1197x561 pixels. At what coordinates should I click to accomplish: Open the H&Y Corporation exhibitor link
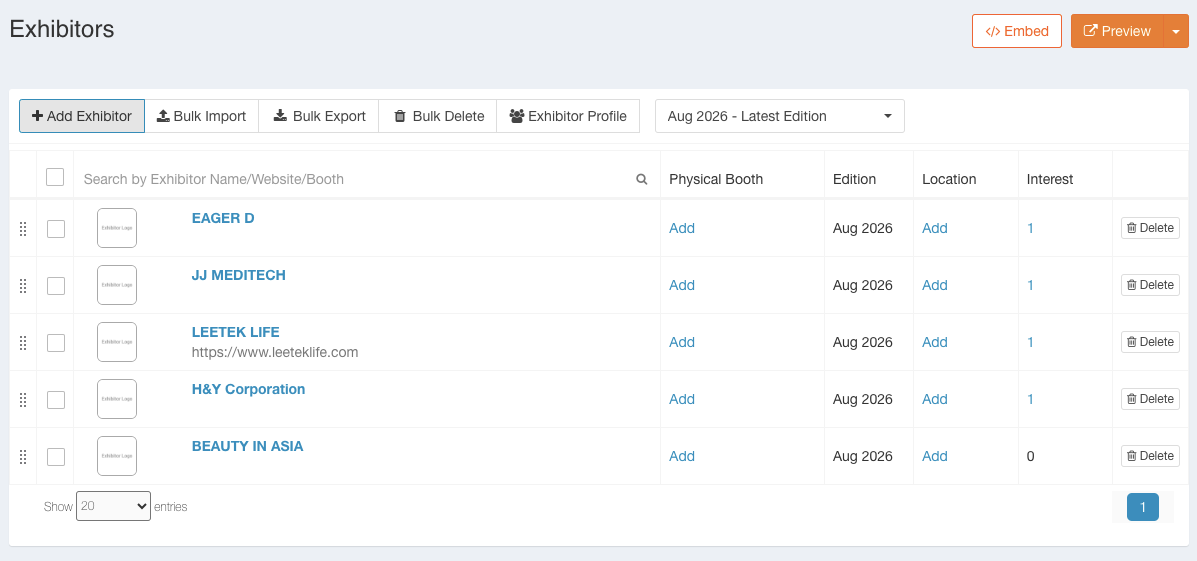(248, 389)
